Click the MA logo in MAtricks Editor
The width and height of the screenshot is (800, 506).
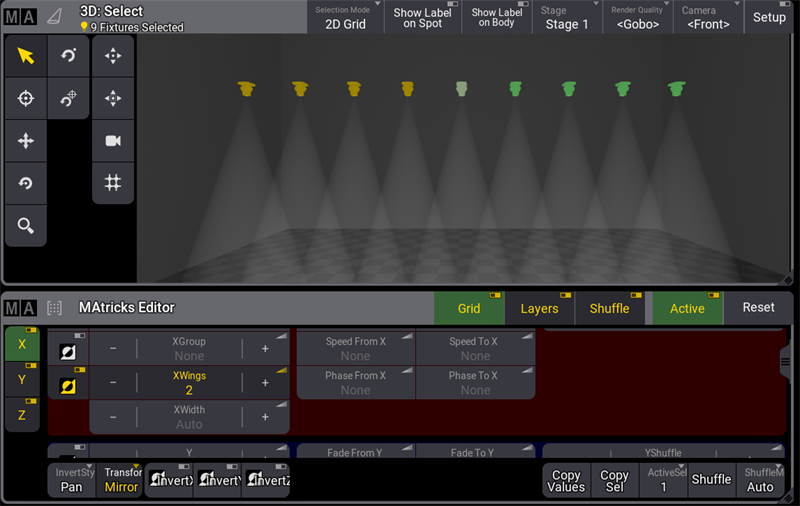pyautogui.click(x=20, y=308)
